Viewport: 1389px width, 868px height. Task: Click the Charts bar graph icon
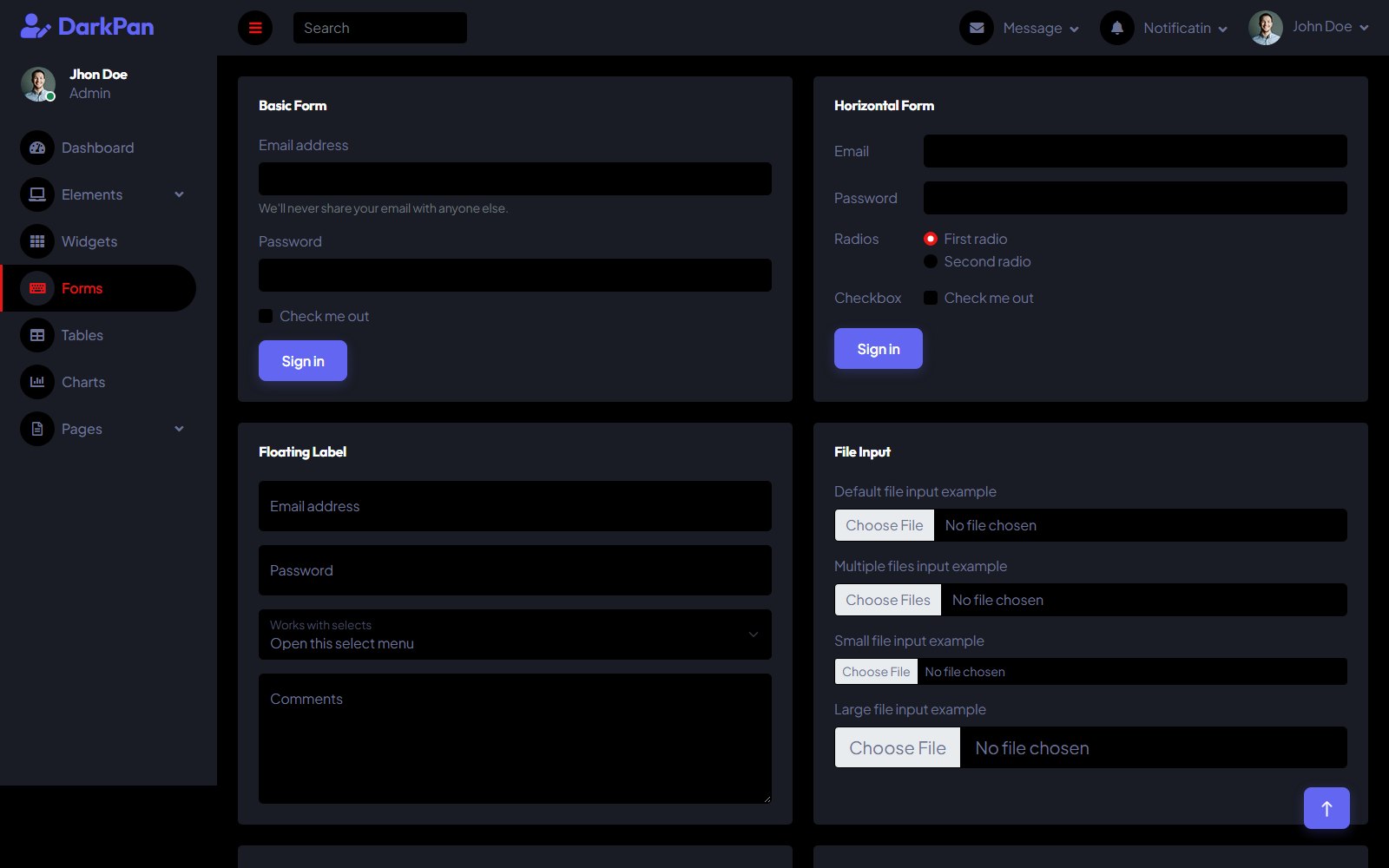pyautogui.click(x=37, y=382)
